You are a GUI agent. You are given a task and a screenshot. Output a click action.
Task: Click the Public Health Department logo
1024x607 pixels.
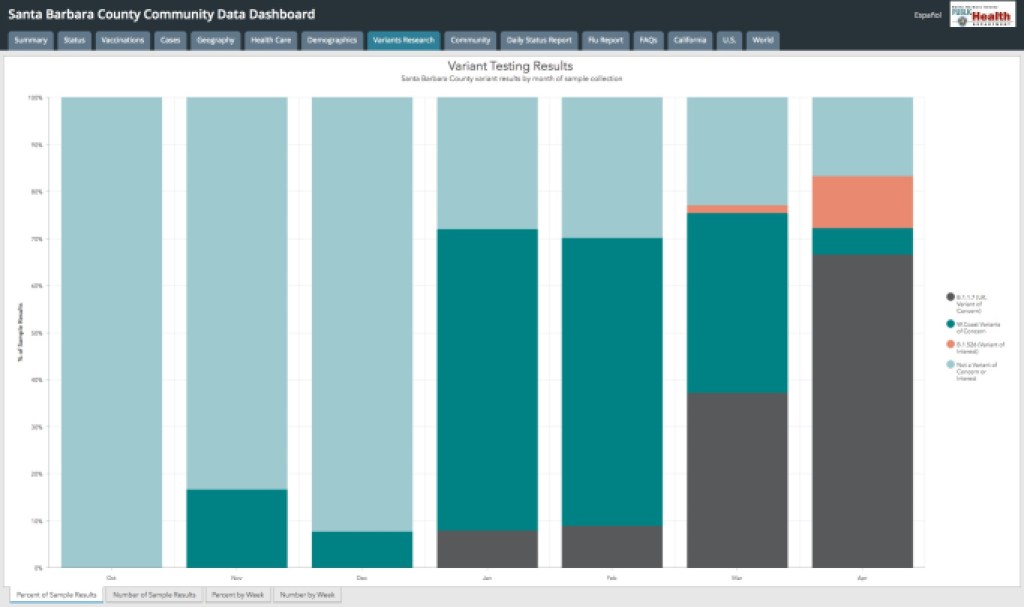point(982,15)
